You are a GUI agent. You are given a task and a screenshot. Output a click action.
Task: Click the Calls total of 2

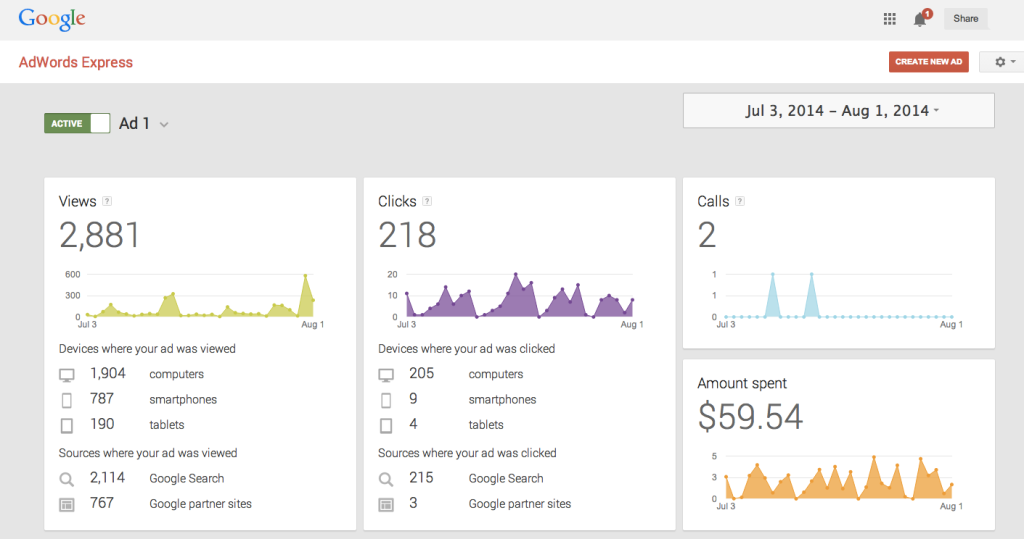[707, 235]
